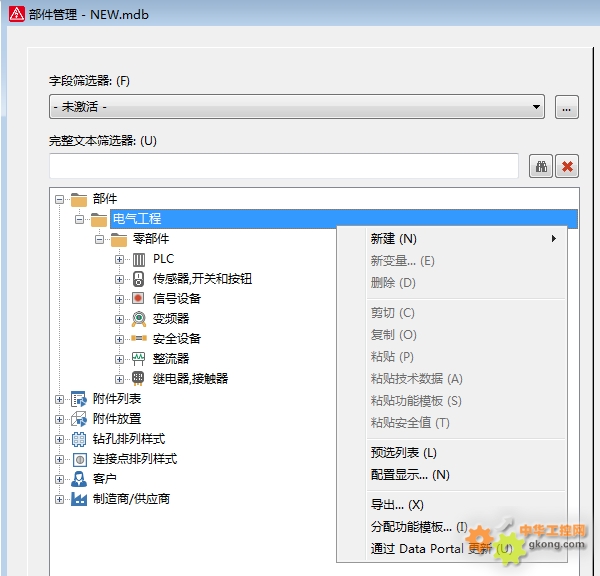Click the 继电器,接触器 icon
The width and height of the screenshot is (600, 576).
point(138,378)
